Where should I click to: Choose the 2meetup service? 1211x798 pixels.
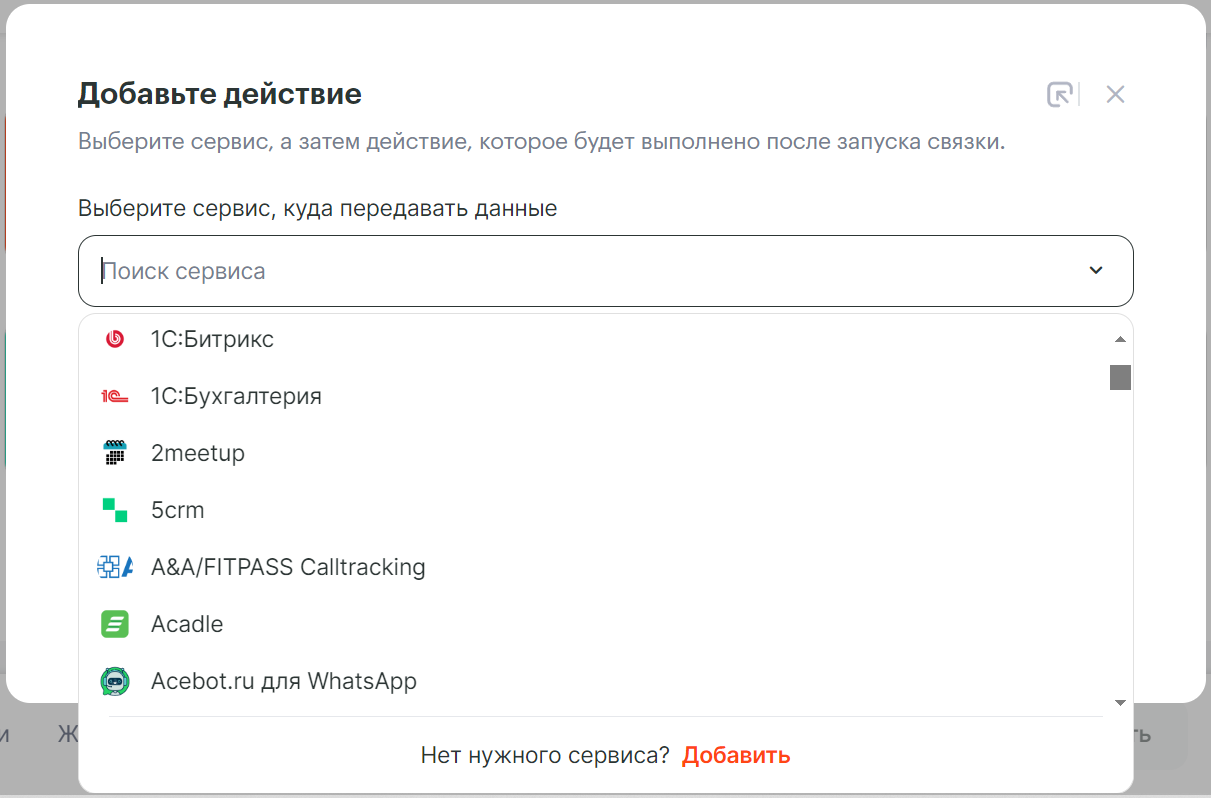click(594, 453)
